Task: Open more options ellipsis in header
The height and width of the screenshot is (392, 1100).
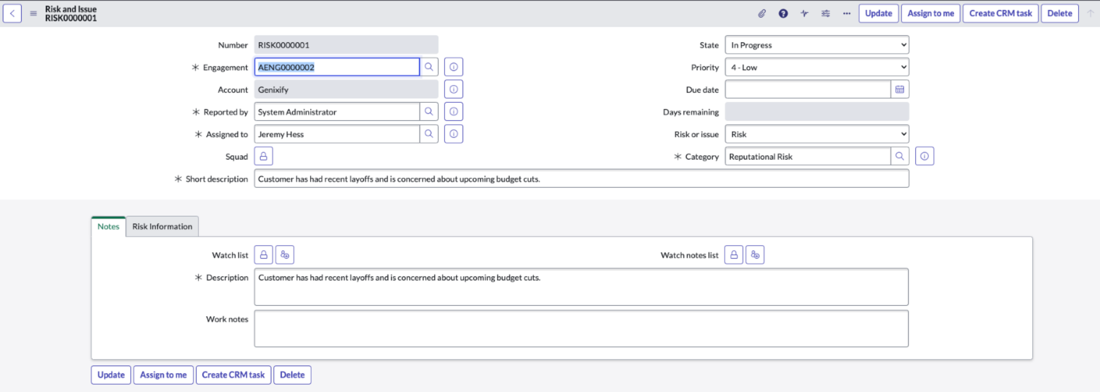Action: (x=846, y=13)
